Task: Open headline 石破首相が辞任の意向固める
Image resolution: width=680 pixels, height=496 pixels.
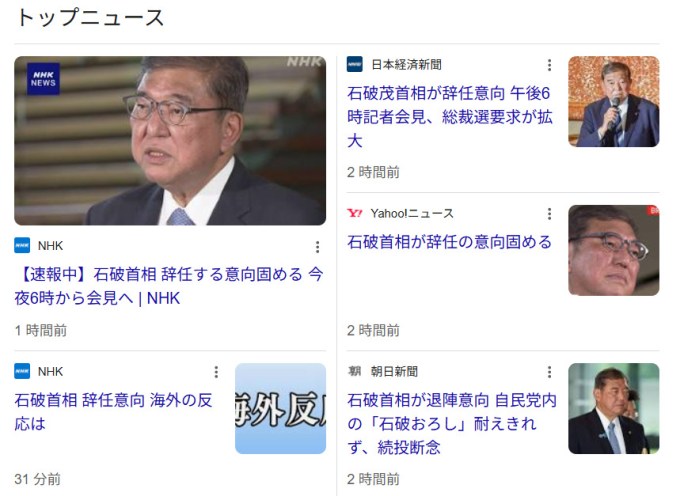Action: 449,242
